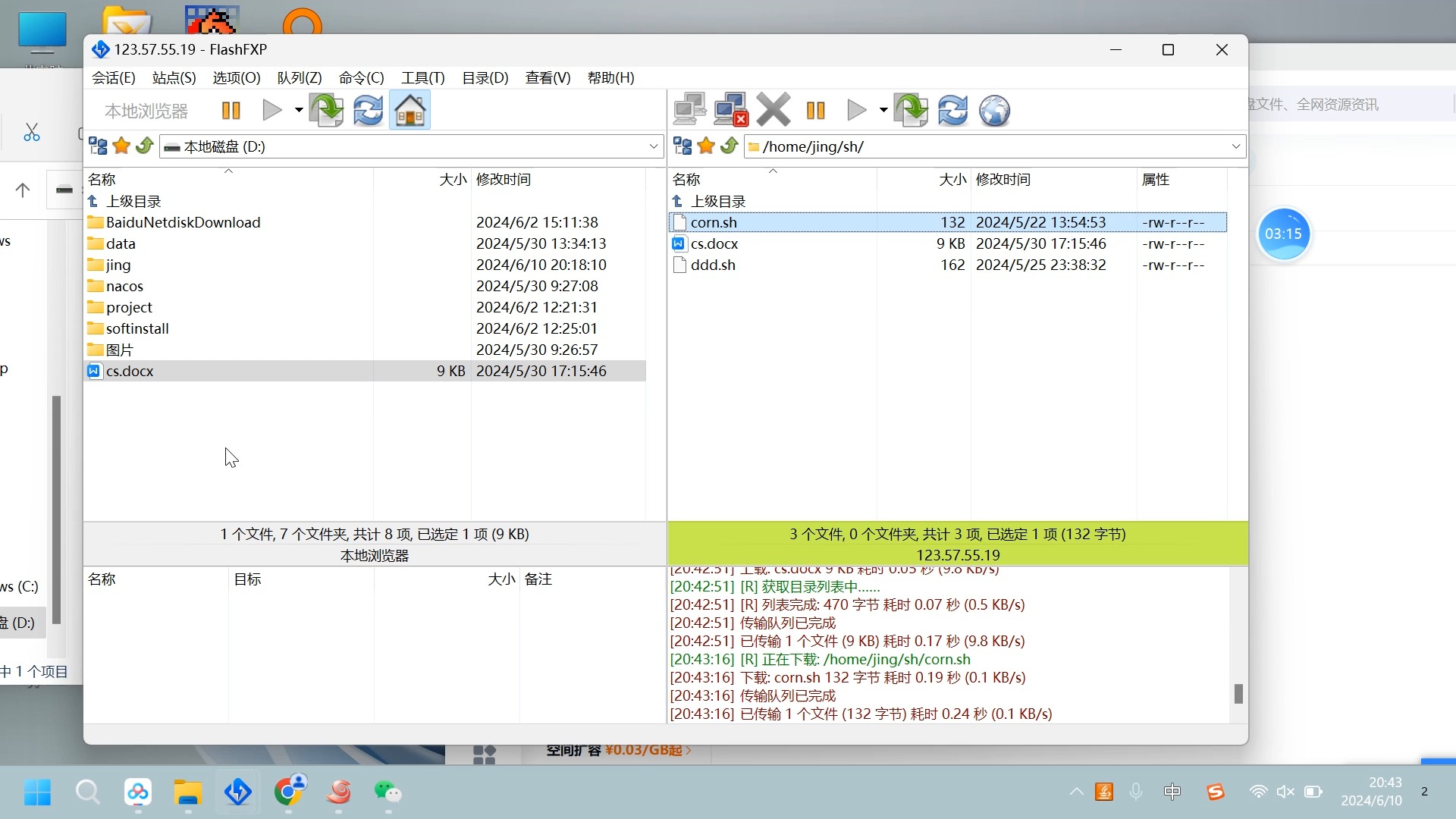Refresh the local file listing
This screenshot has height=819, width=1456.
(367, 110)
